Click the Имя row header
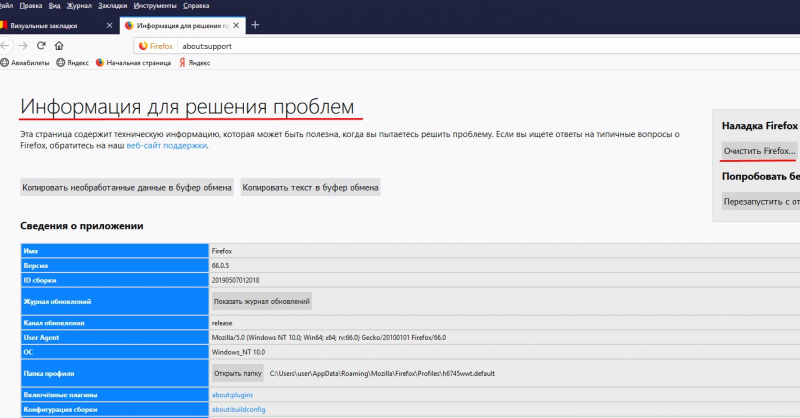The width and height of the screenshot is (800, 418). click(115, 251)
